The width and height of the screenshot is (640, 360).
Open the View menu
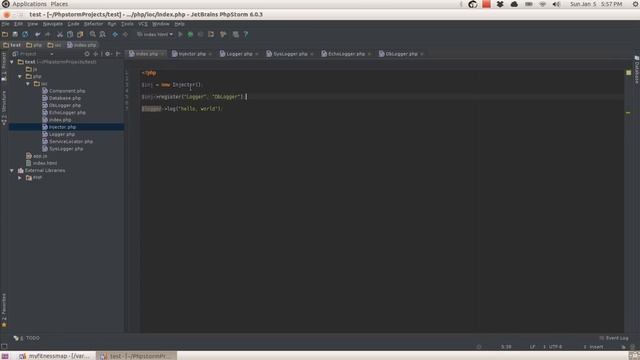[x=33, y=24]
